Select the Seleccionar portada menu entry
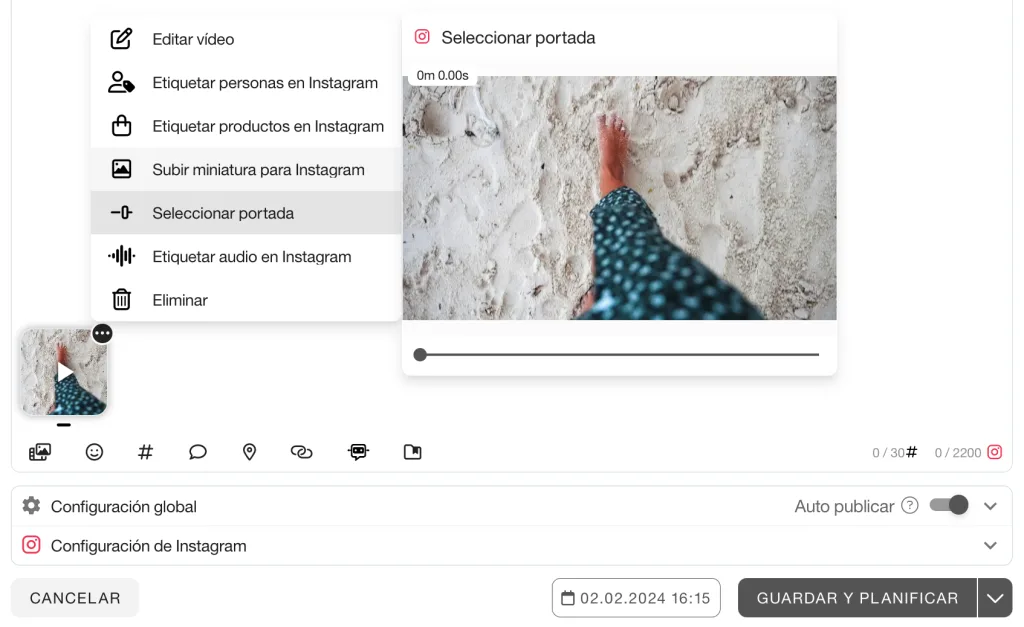Viewport: 1024px width, 627px height. (246, 213)
